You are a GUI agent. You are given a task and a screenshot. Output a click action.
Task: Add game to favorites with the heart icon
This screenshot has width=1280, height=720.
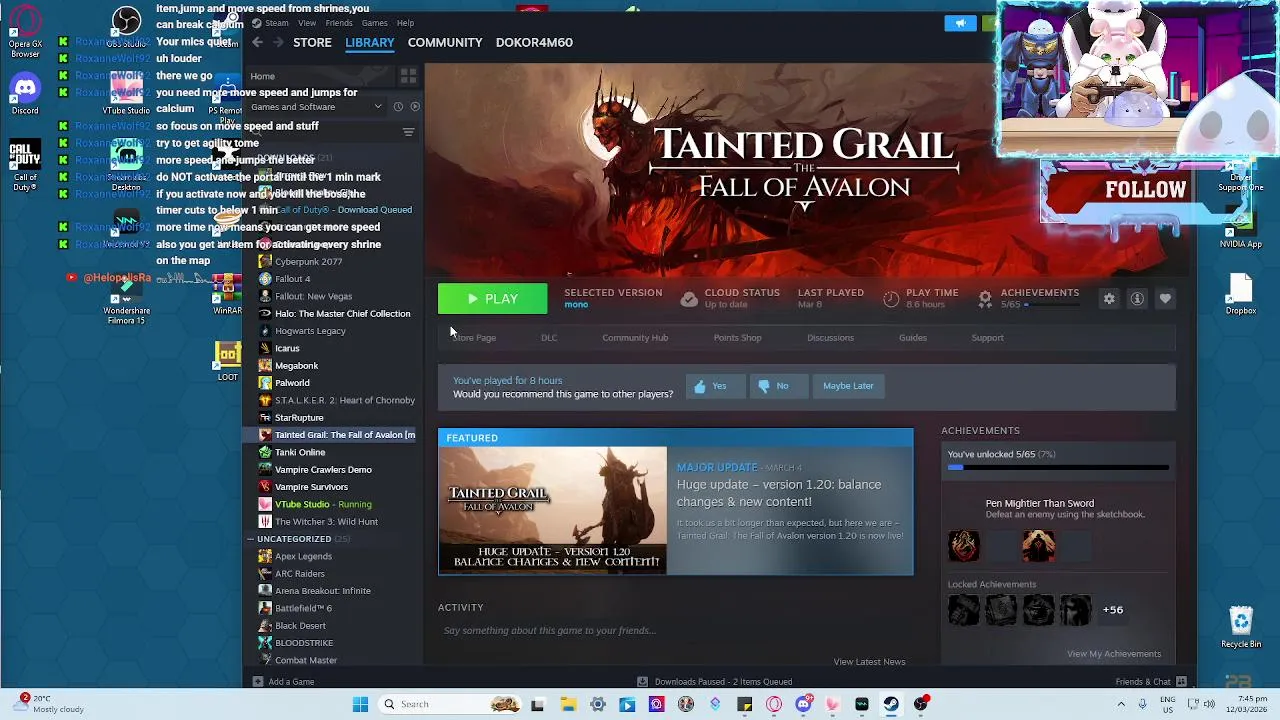1165,299
